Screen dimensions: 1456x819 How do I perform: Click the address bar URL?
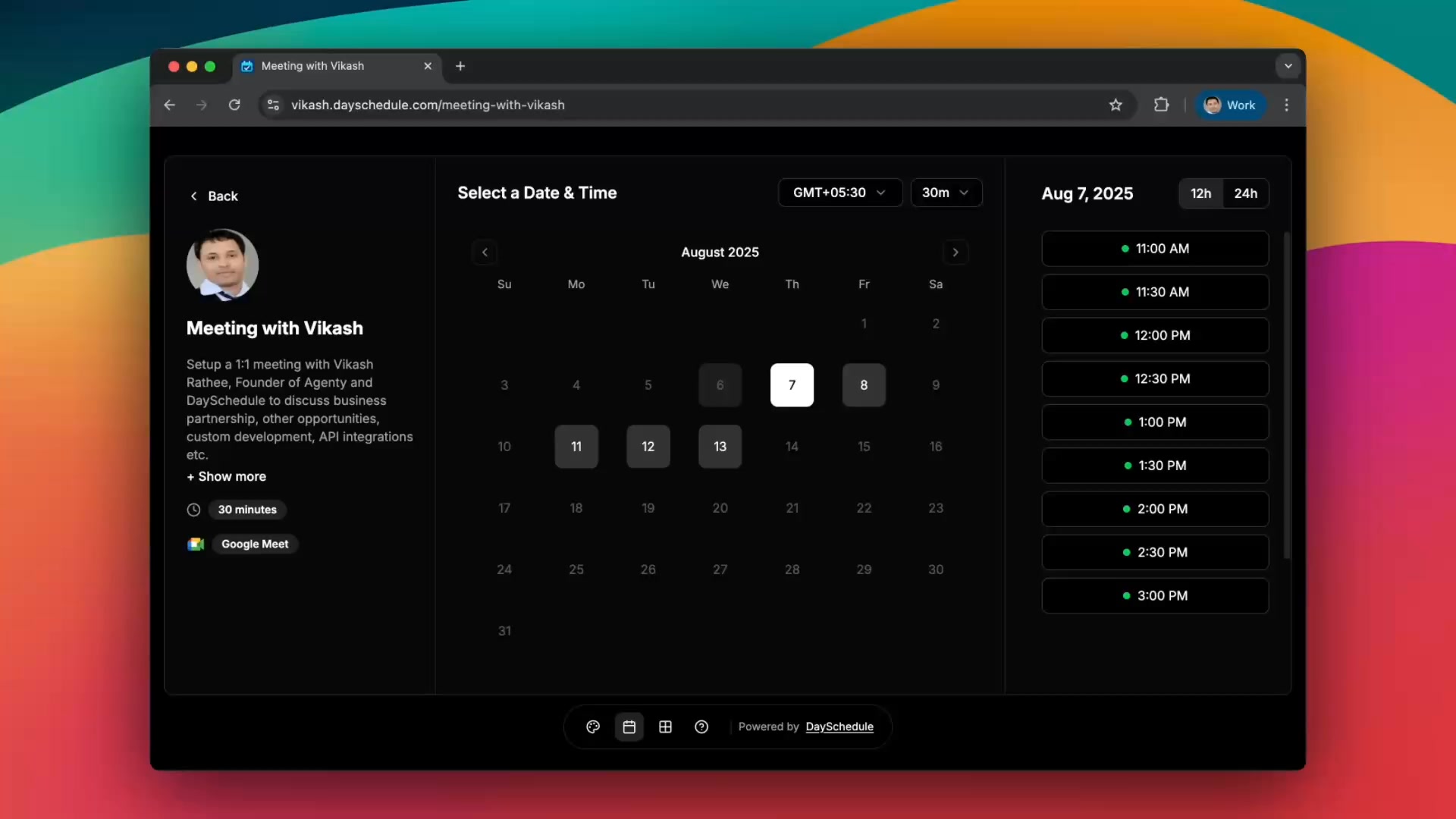(428, 105)
